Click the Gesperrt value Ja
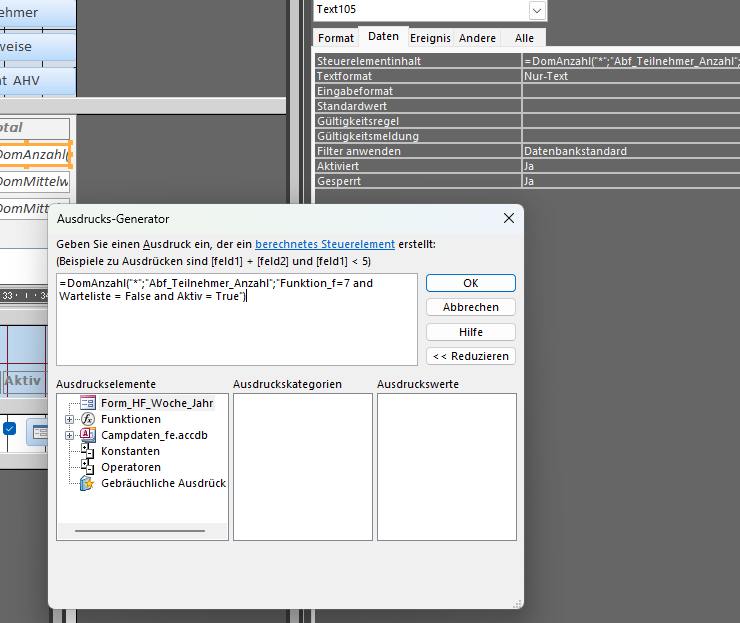Image resolution: width=740 pixels, height=623 pixels. [631, 181]
